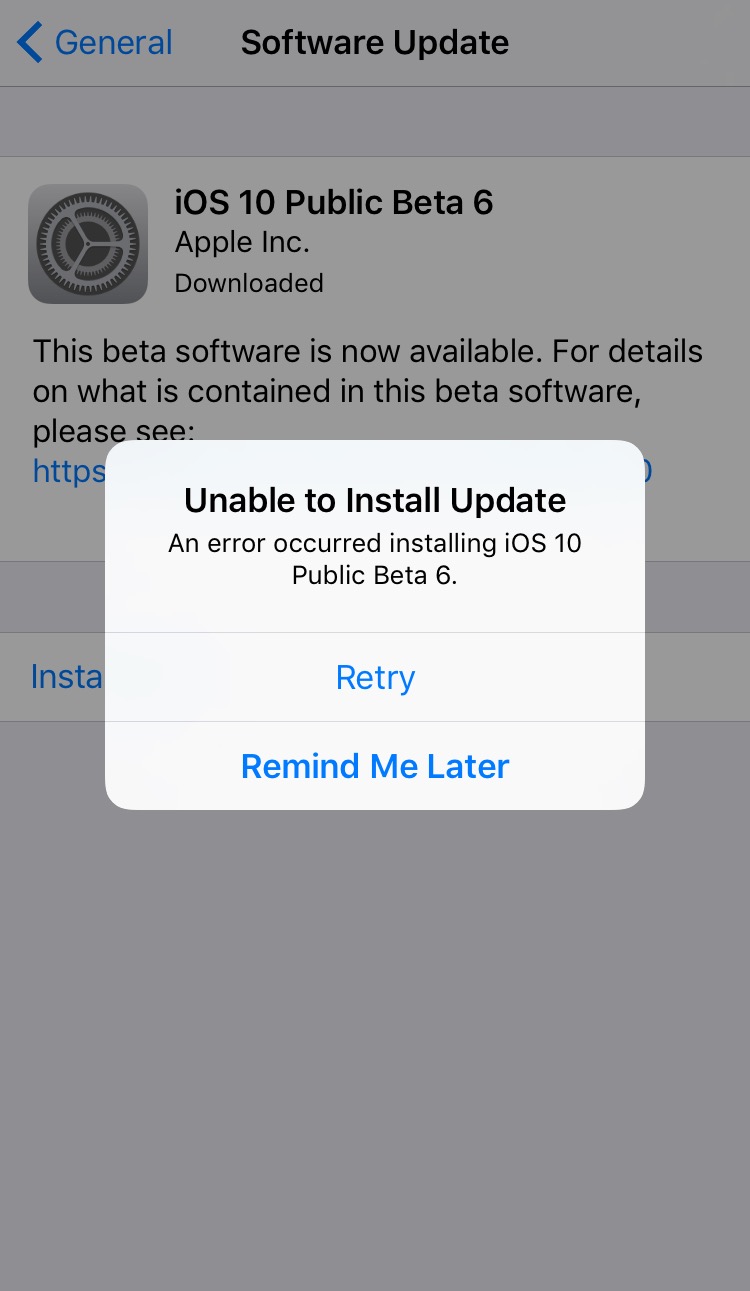Tap the blank right side of navigation bar
The width and height of the screenshot is (750, 1291).
click(630, 43)
